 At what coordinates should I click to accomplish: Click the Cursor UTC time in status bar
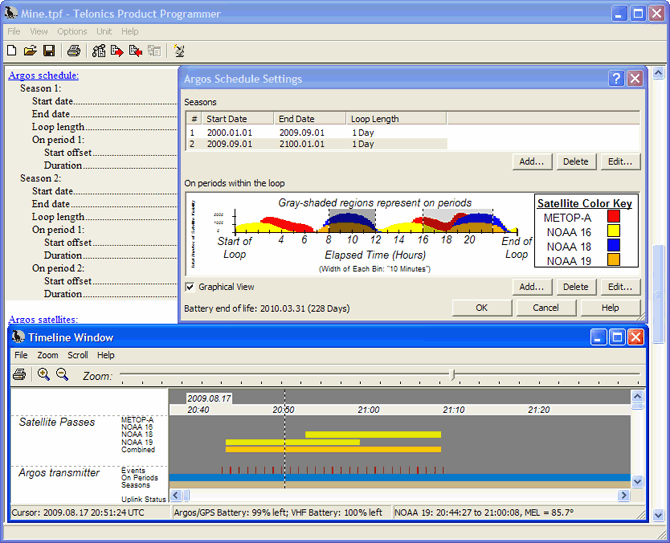(78, 512)
